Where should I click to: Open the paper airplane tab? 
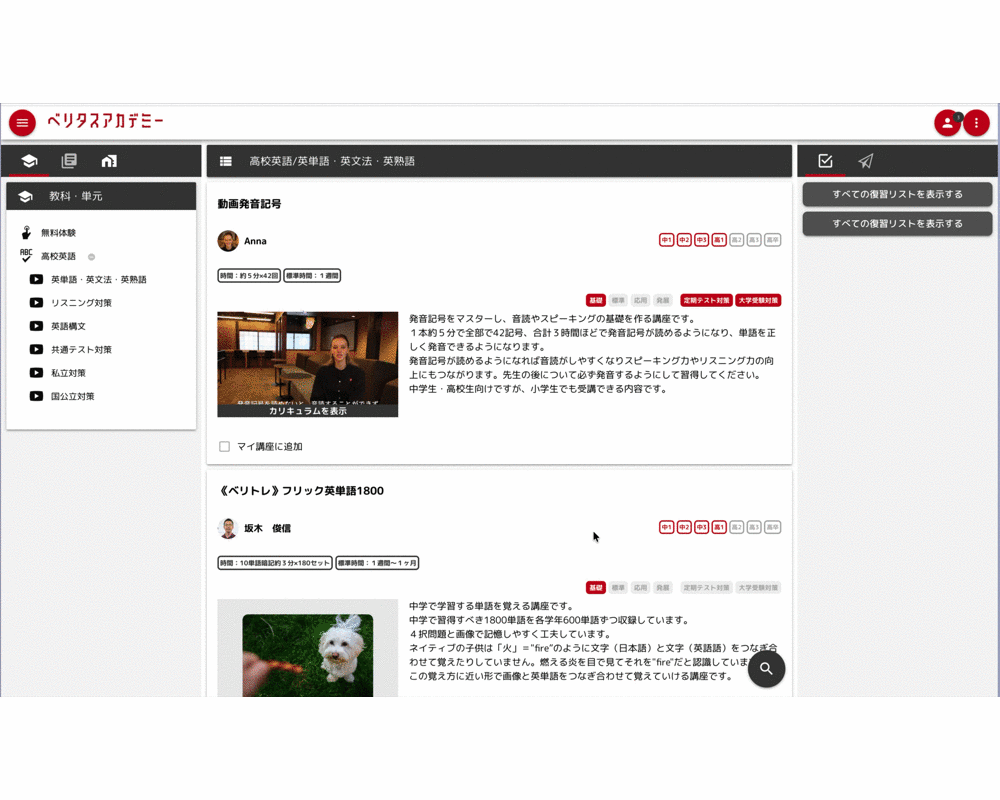[x=866, y=161]
